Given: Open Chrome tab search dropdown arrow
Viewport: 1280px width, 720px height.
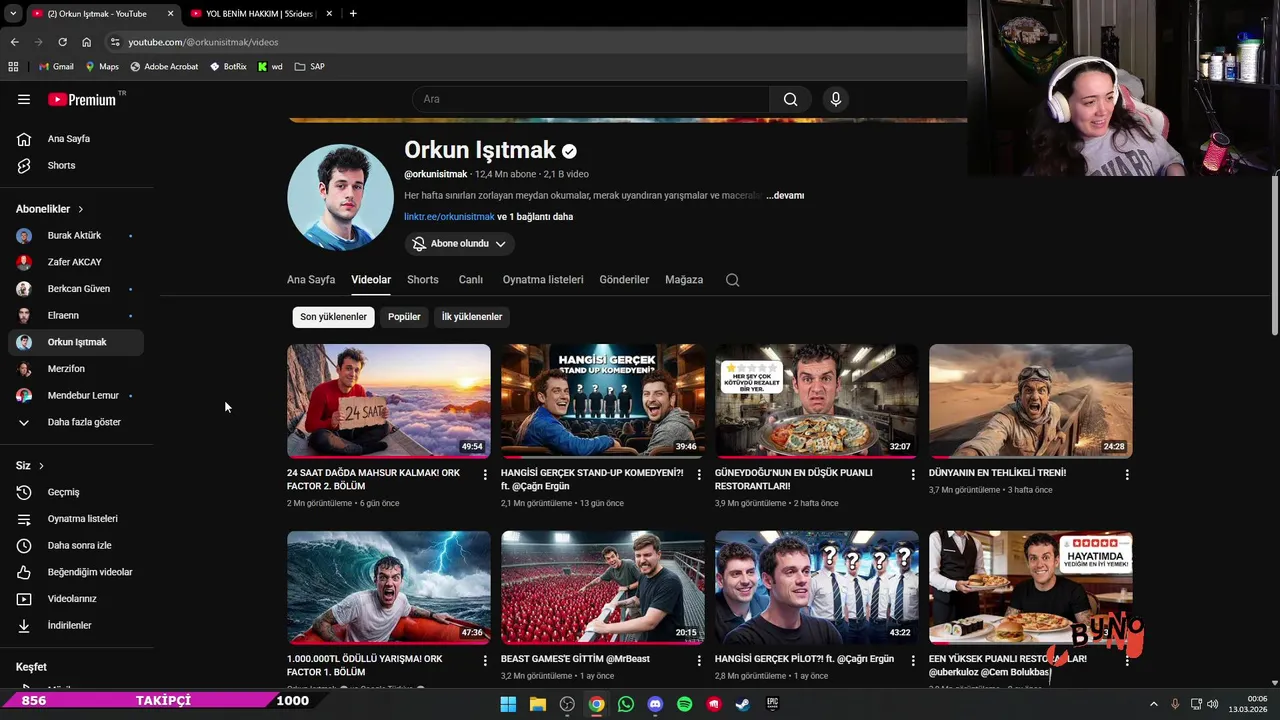Looking at the screenshot, I should point(12,13).
